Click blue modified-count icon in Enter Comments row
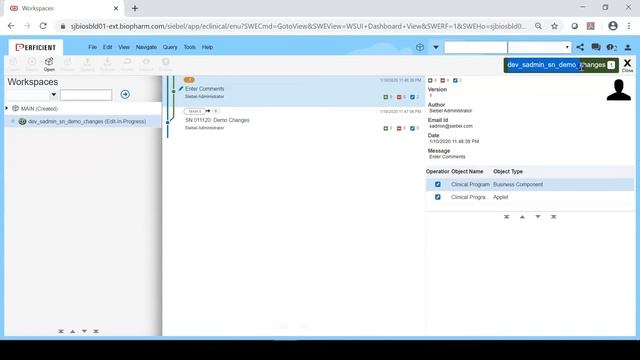Viewport: 640px width, 360px height. pos(413,97)
